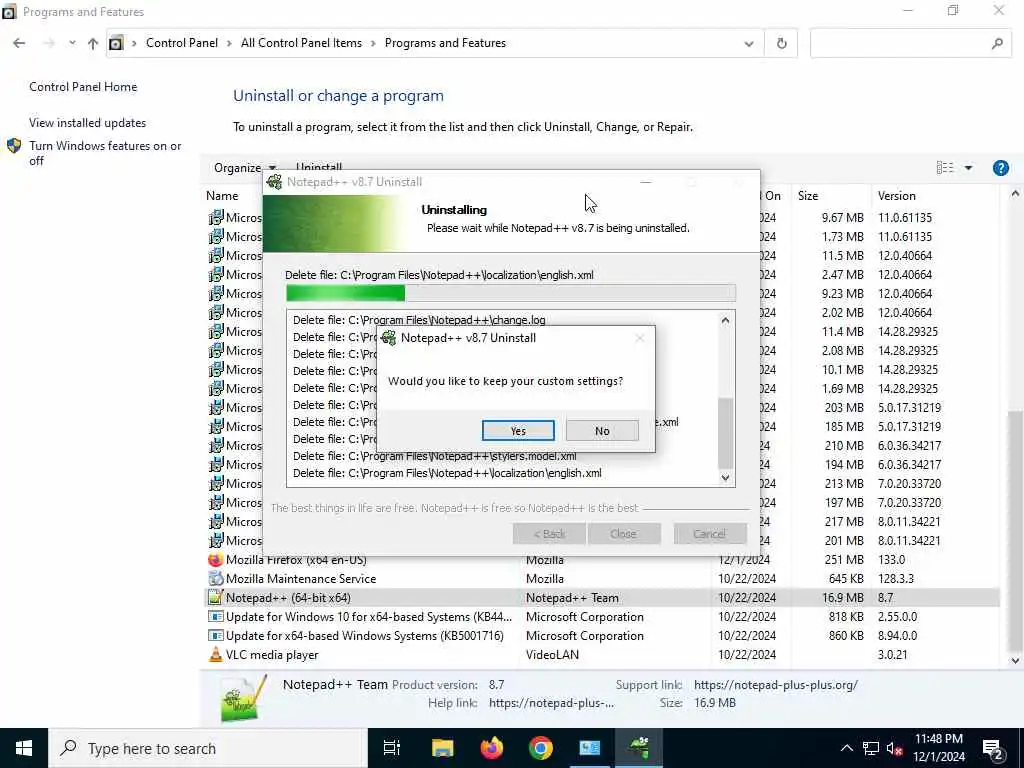Click the Notepad++ uninstaller title icon
Screen dimensions: 1024x768
[275, 182]
